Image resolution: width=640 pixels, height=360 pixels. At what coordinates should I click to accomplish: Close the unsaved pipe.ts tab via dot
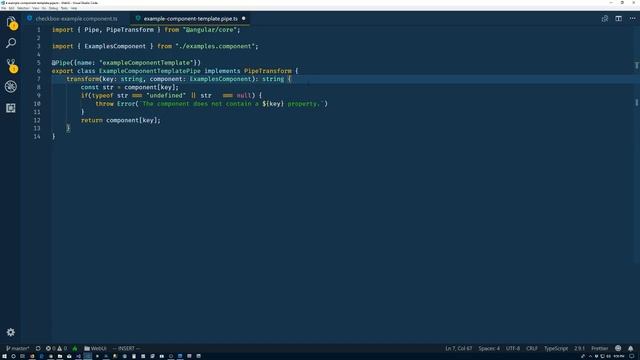tap(244, 19)
